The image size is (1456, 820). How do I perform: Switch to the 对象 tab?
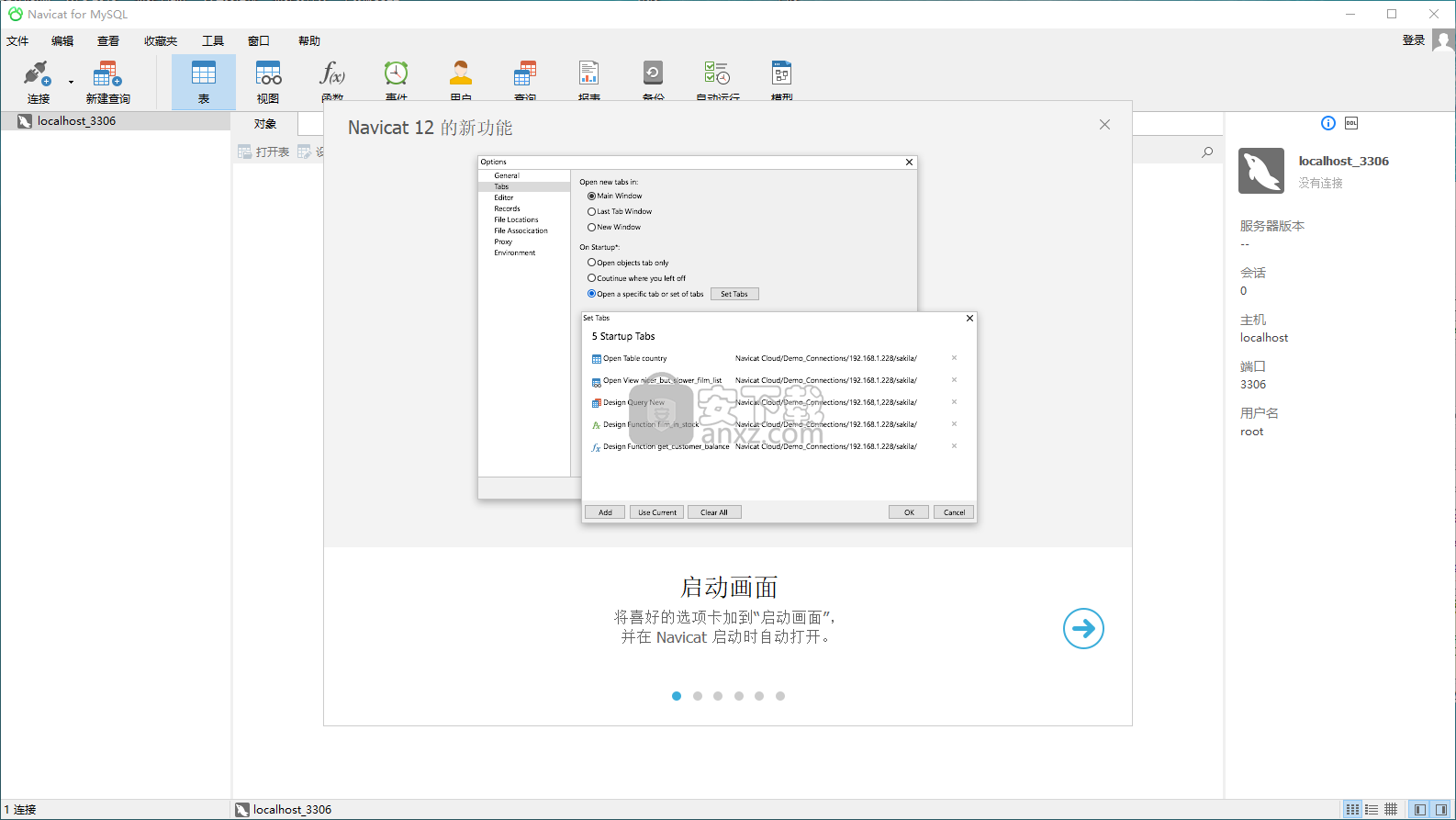pyautogui.click(x=265, y=124)
